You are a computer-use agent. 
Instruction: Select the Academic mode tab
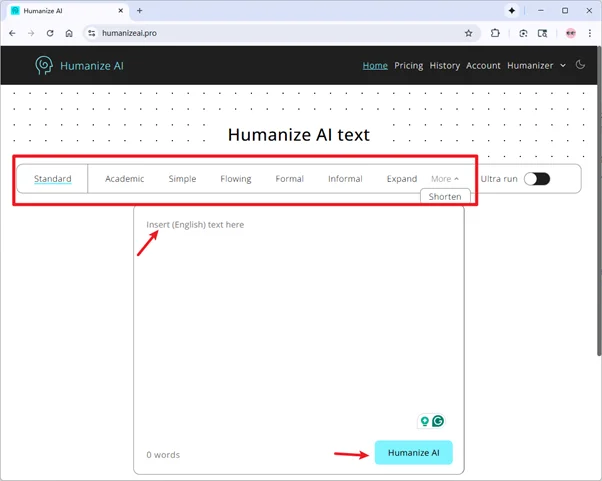point(125,179)
